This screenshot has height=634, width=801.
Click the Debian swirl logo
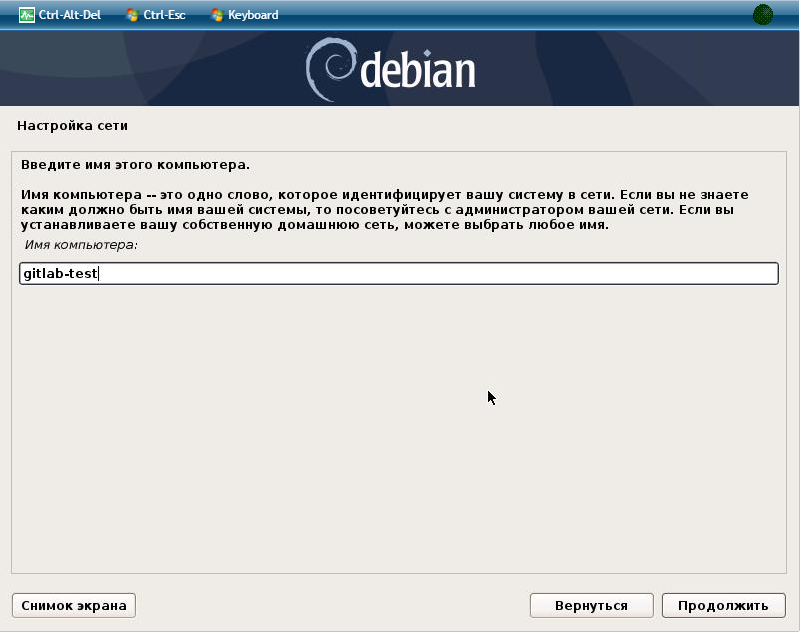pos(331,69)
